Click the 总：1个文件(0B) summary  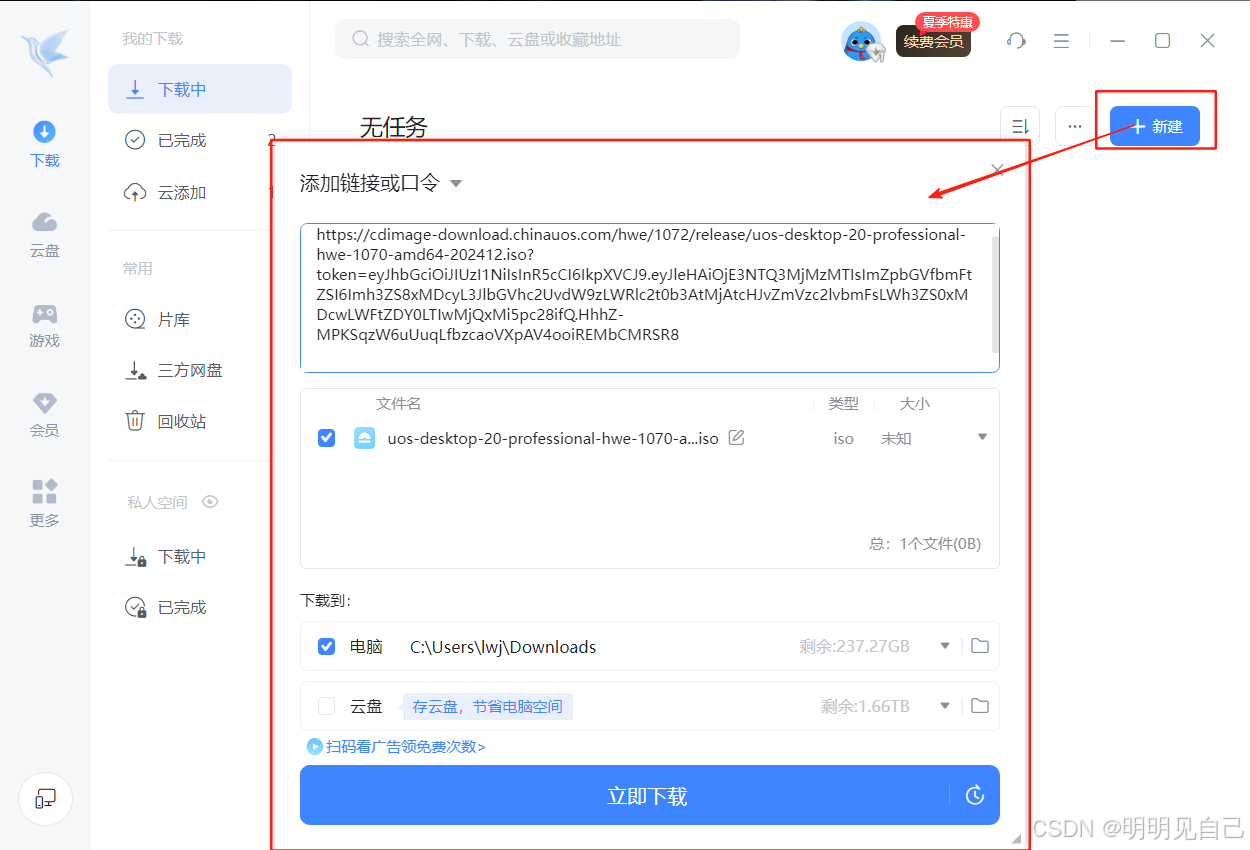pyautogui.click(x=925, y=544)
